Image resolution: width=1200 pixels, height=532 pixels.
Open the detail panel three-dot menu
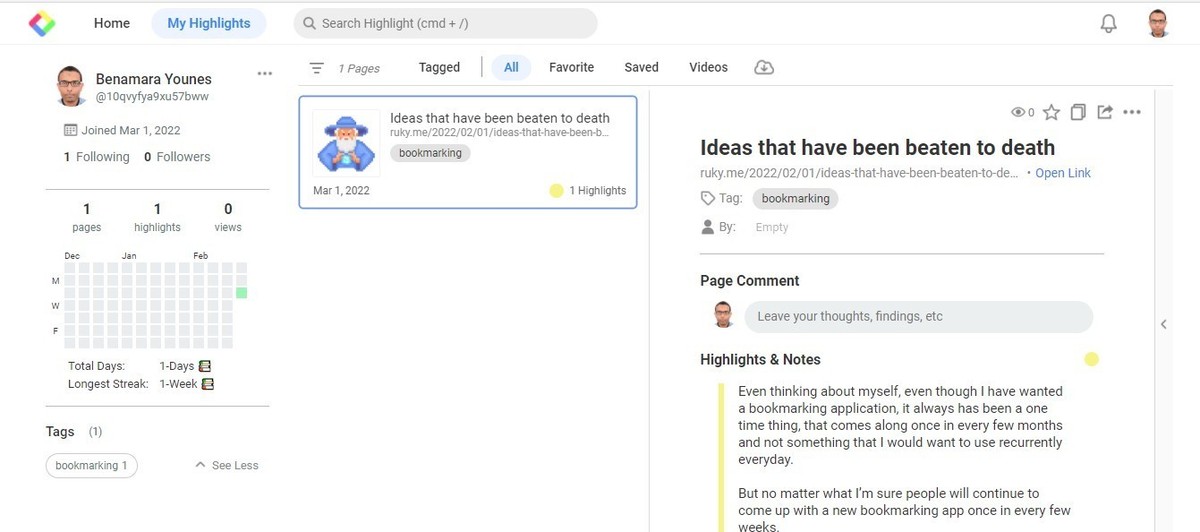coord(1132,112)
